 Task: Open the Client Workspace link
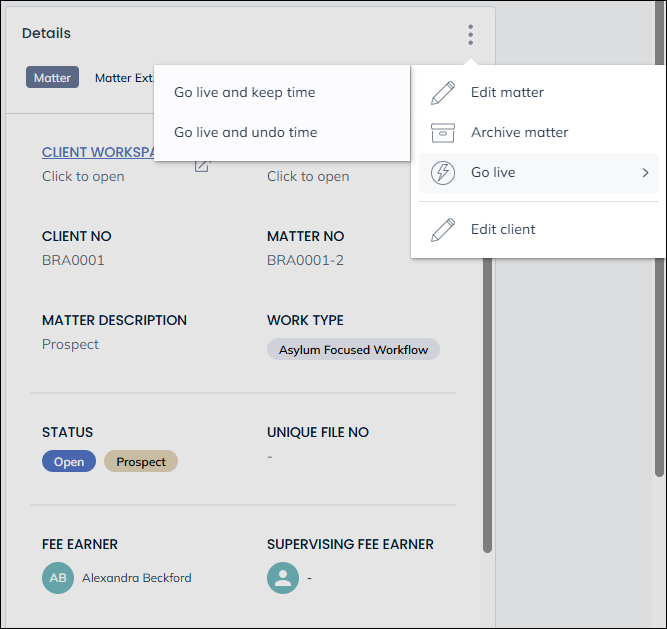98,152
